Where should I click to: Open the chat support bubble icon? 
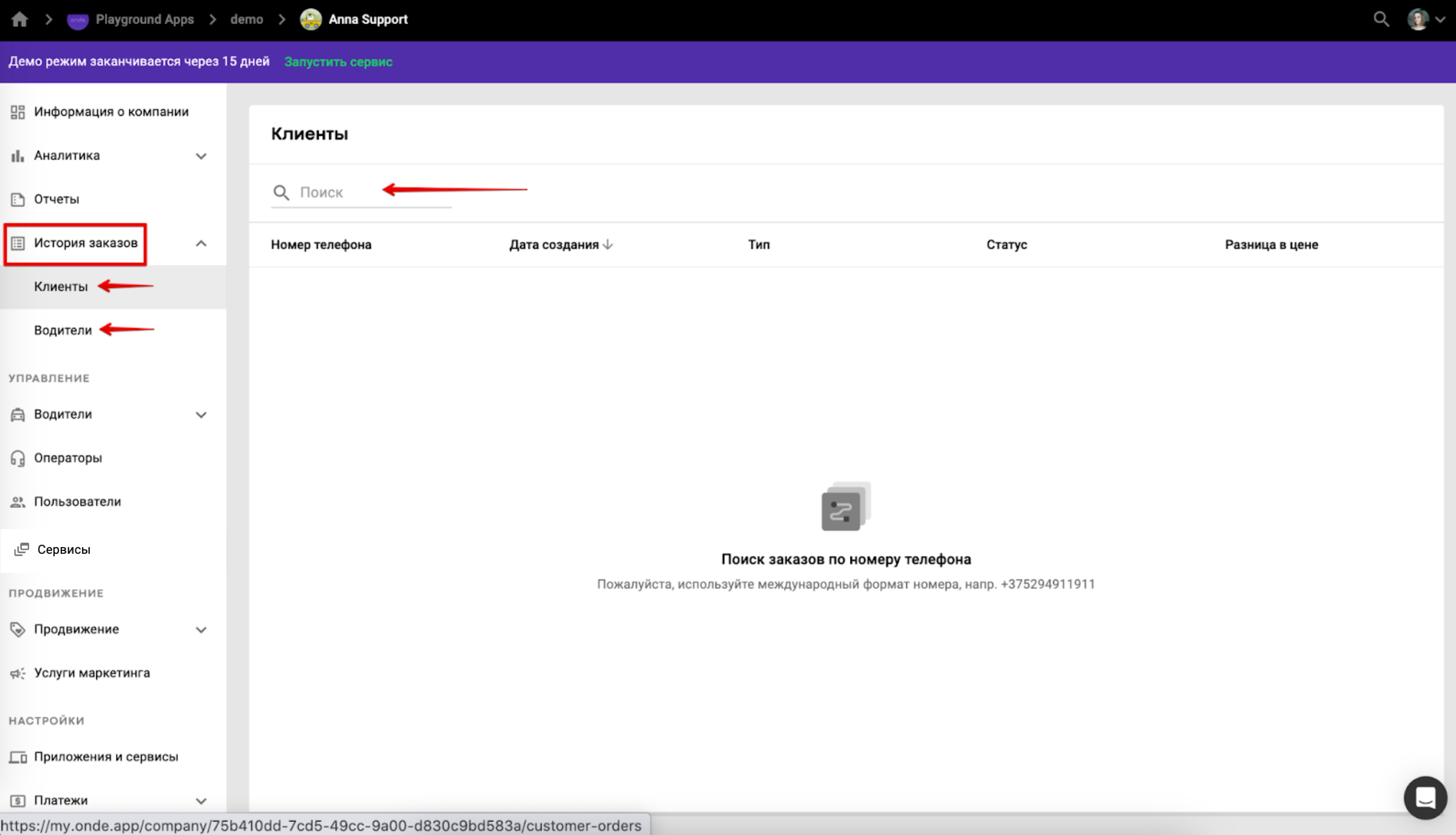[x=1425, y=797]
